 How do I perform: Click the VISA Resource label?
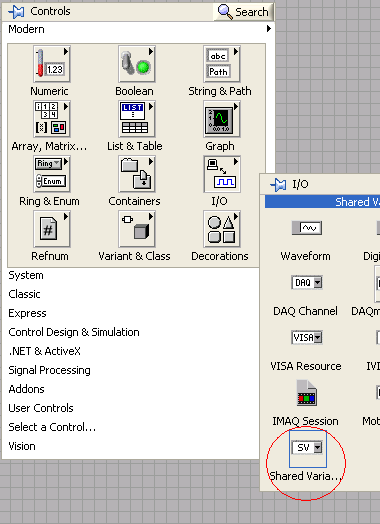[306, 366]
